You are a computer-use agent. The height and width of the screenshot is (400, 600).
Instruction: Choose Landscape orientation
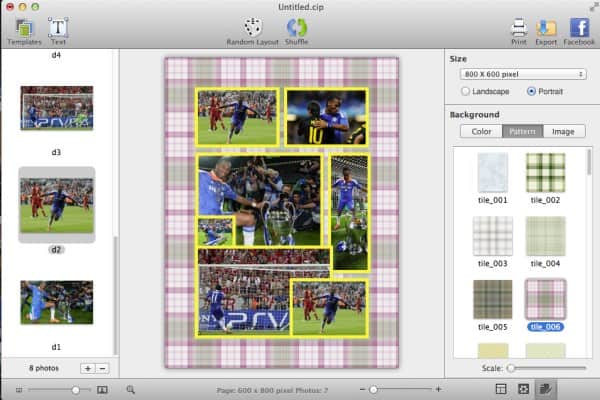tap(466, 92)
